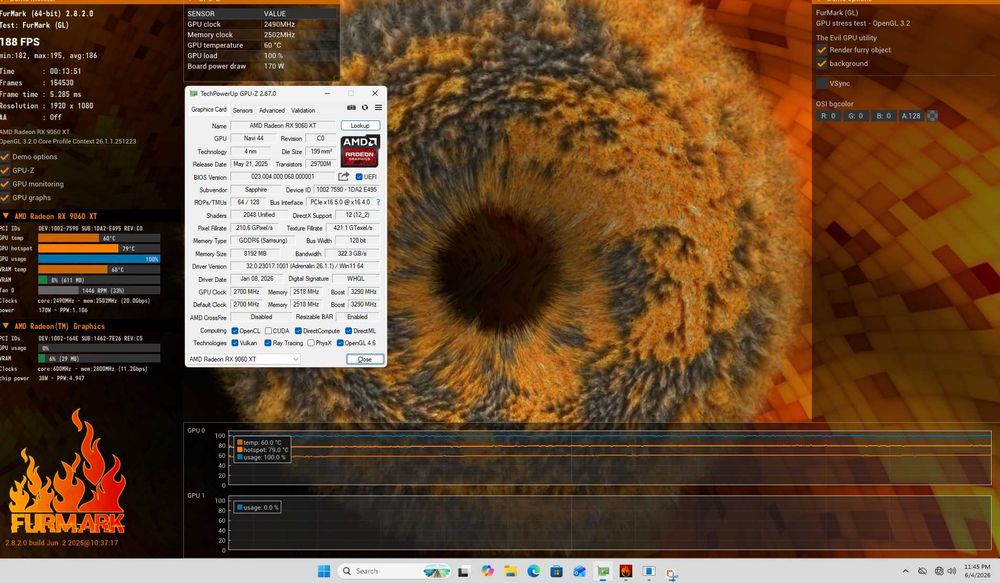Click the BIOS Version field
1000x583 pixels.
tap(283, 177)
